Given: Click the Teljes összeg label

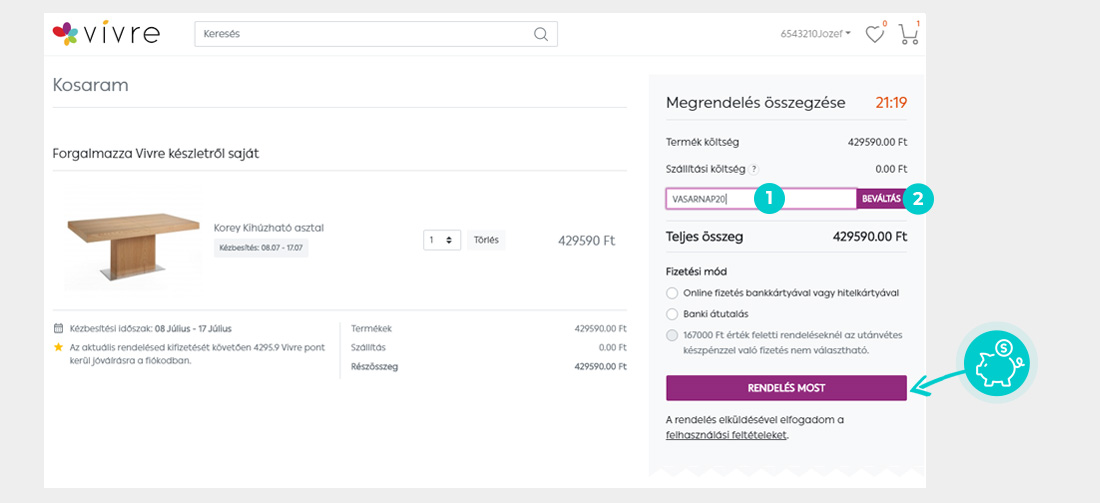Looking at the screenshot, I should coord(704,236).
